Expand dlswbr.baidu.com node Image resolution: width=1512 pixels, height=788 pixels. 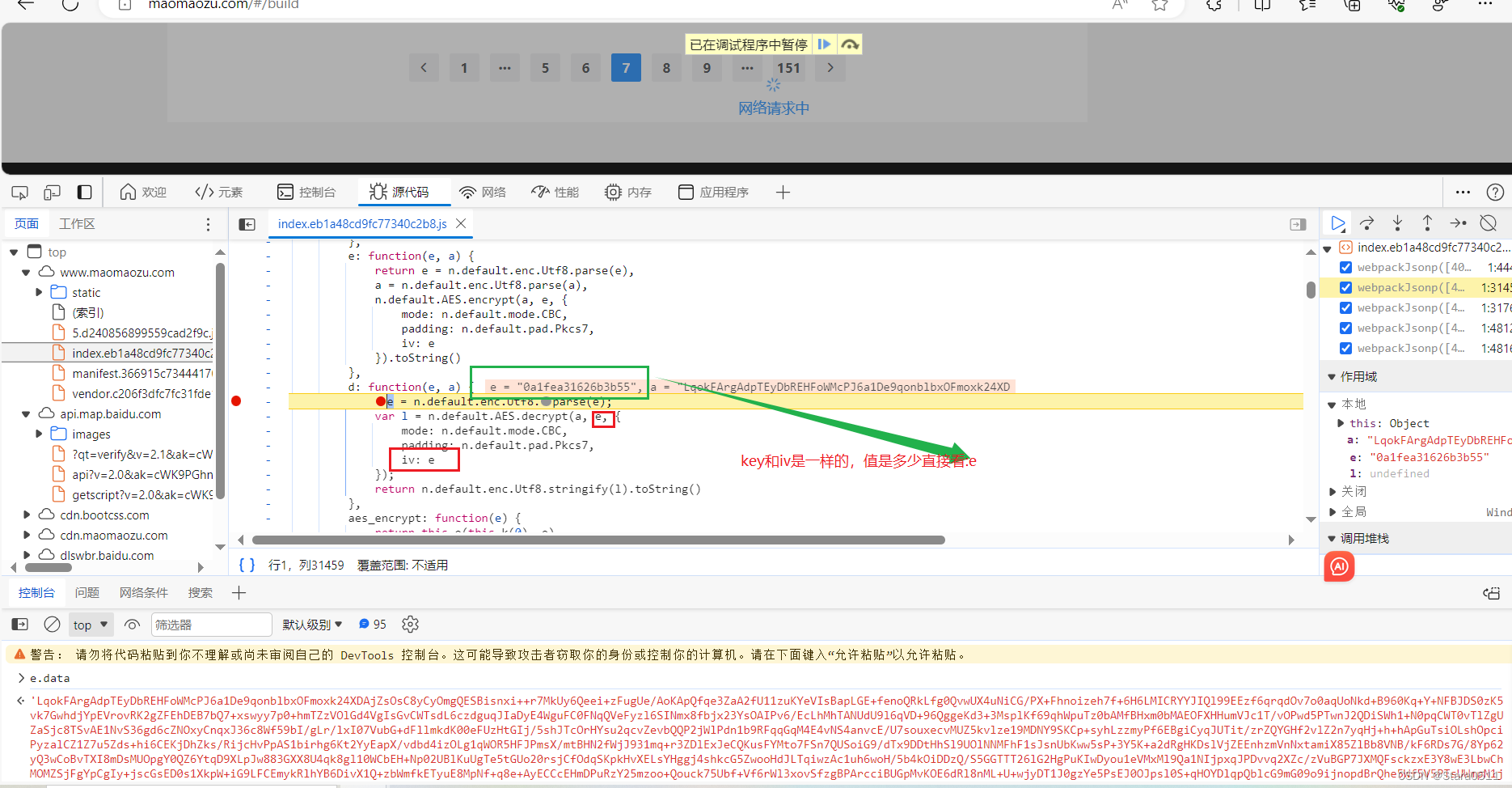pos(26,556)
